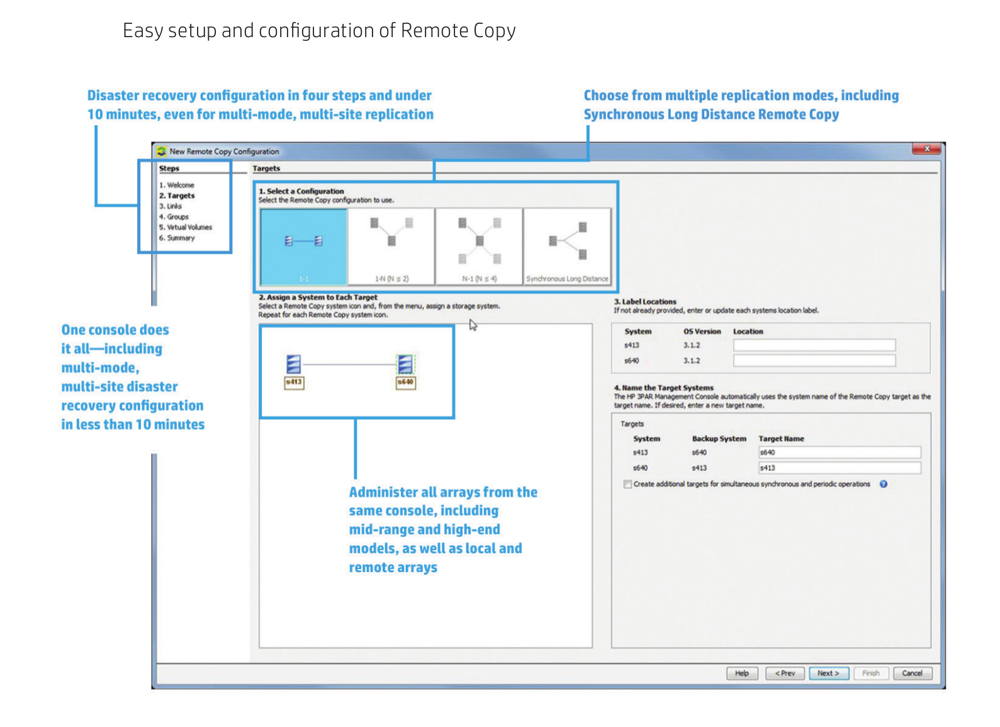
Task: Open the Summary step
Action: 179,238
